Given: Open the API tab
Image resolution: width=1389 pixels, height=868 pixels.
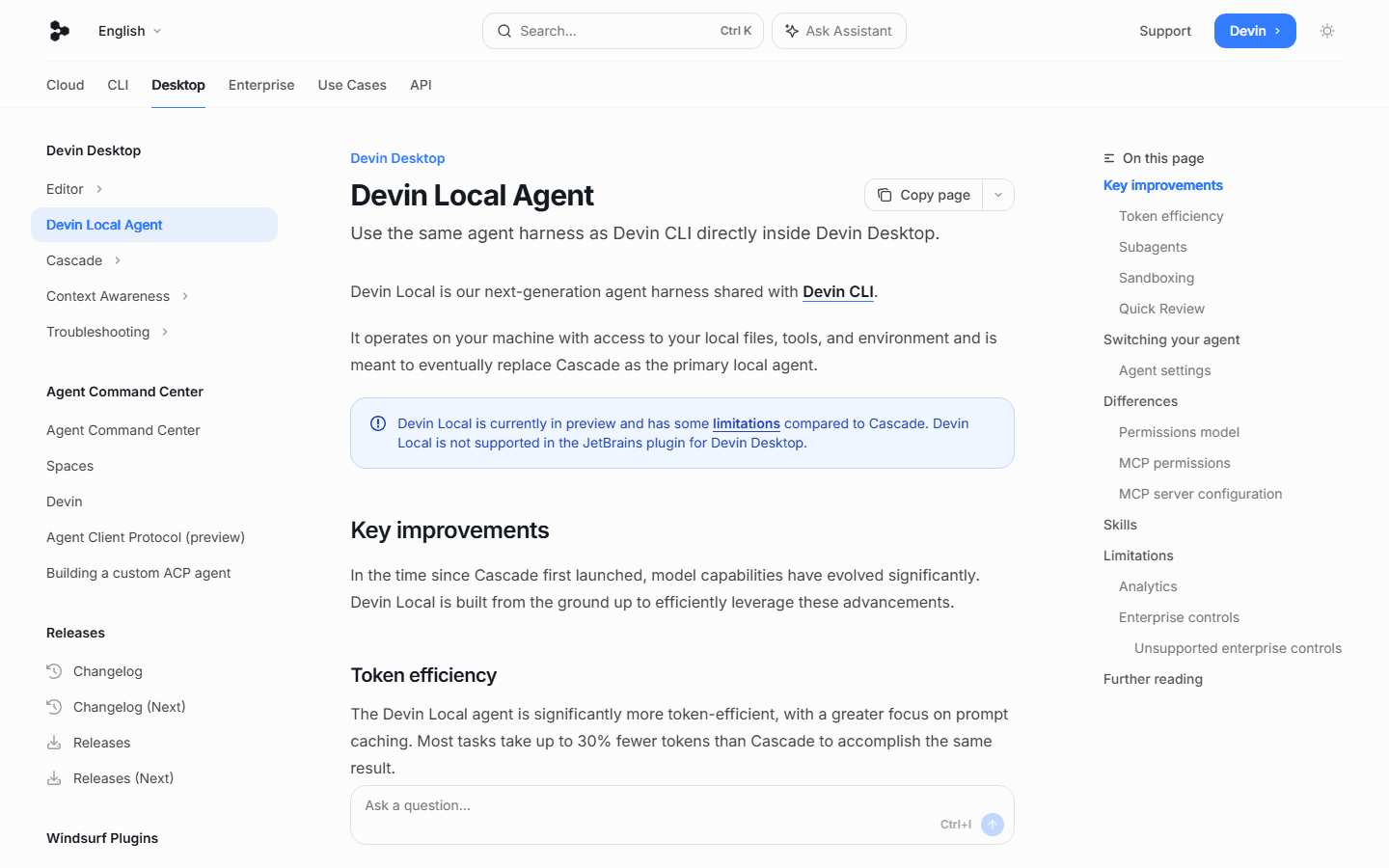Looking at the screenshot, I should click(x=421, y=85).
